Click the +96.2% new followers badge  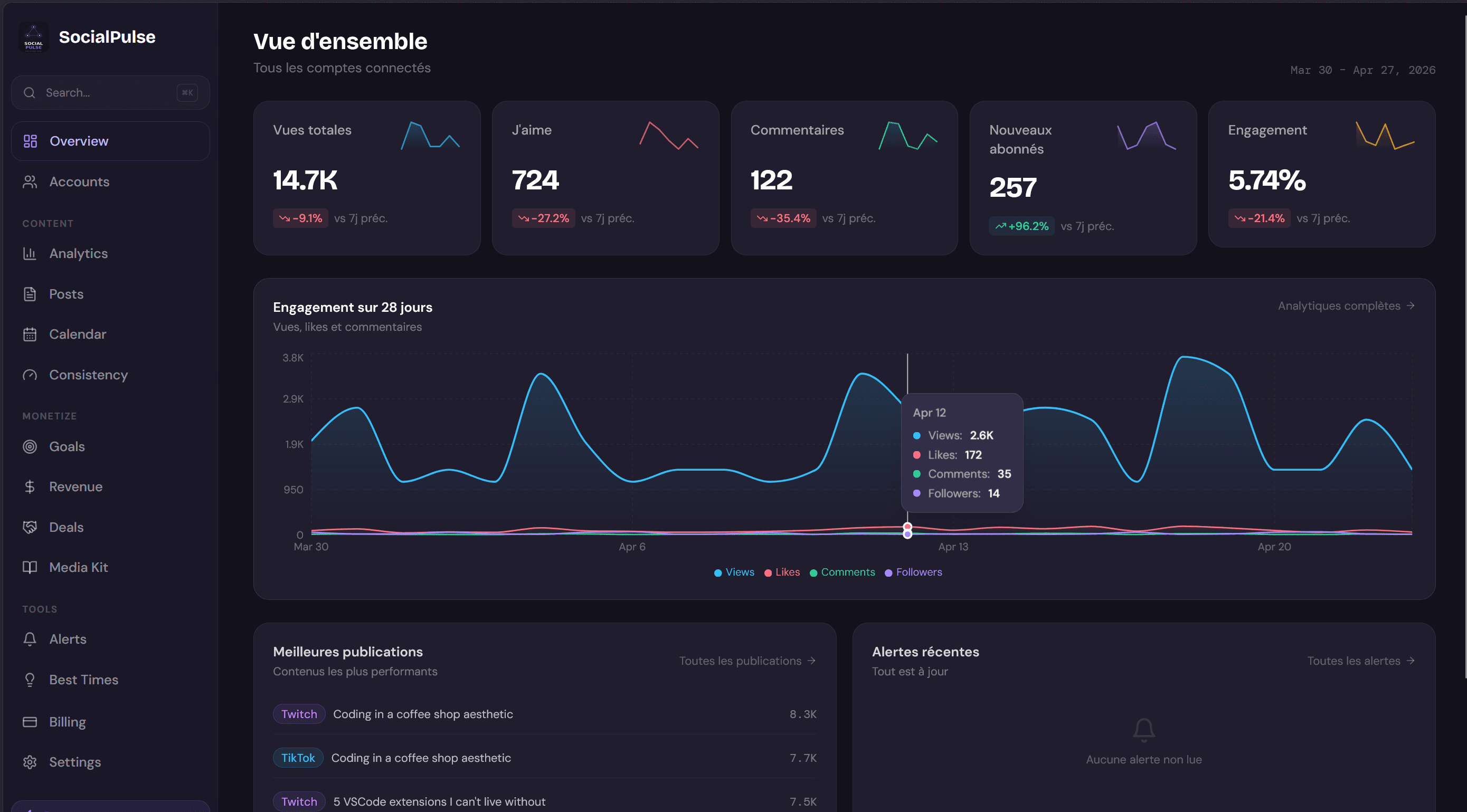tap(1021, 226)
